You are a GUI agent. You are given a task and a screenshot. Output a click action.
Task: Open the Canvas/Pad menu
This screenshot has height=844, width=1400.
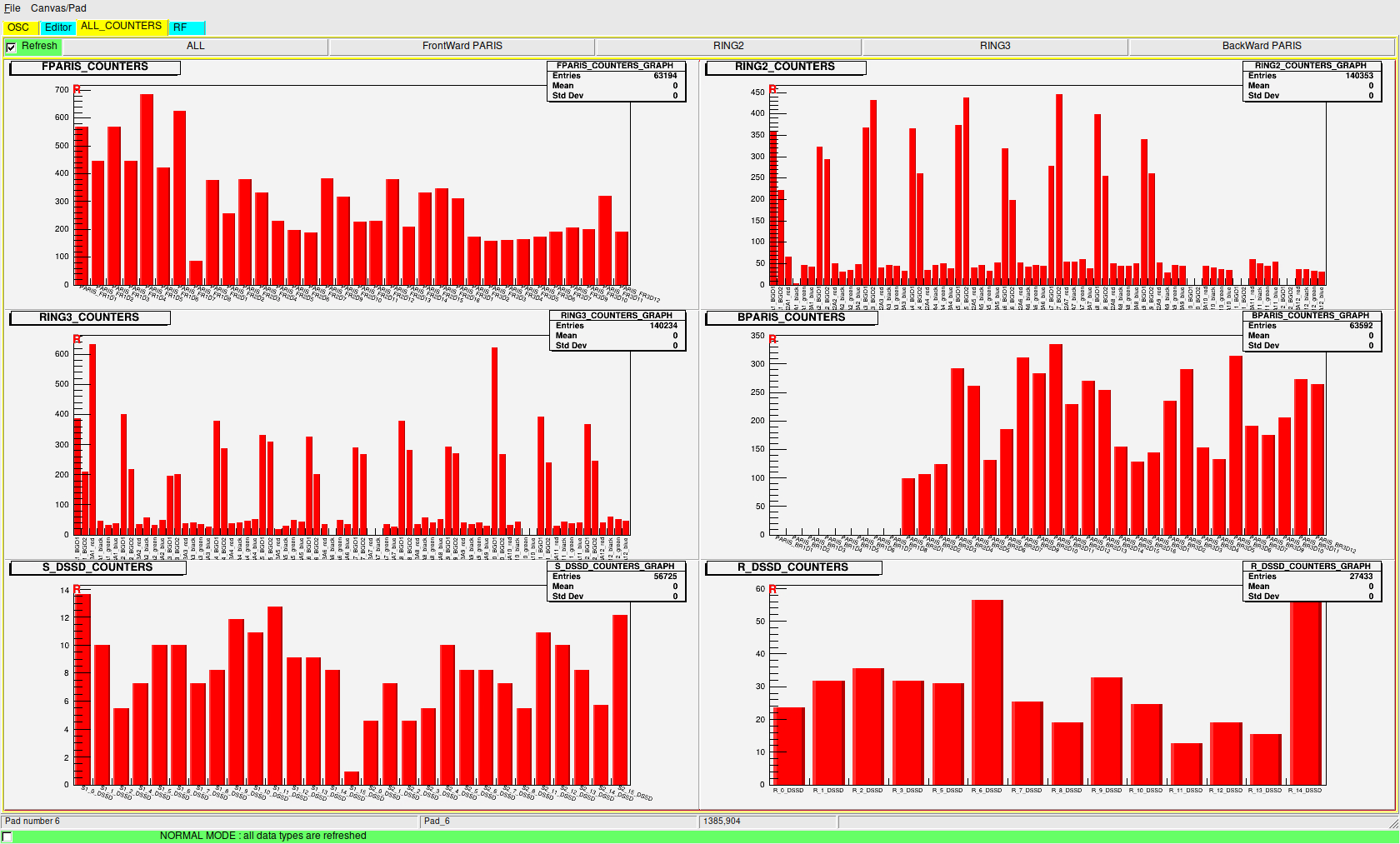point(58,8)
